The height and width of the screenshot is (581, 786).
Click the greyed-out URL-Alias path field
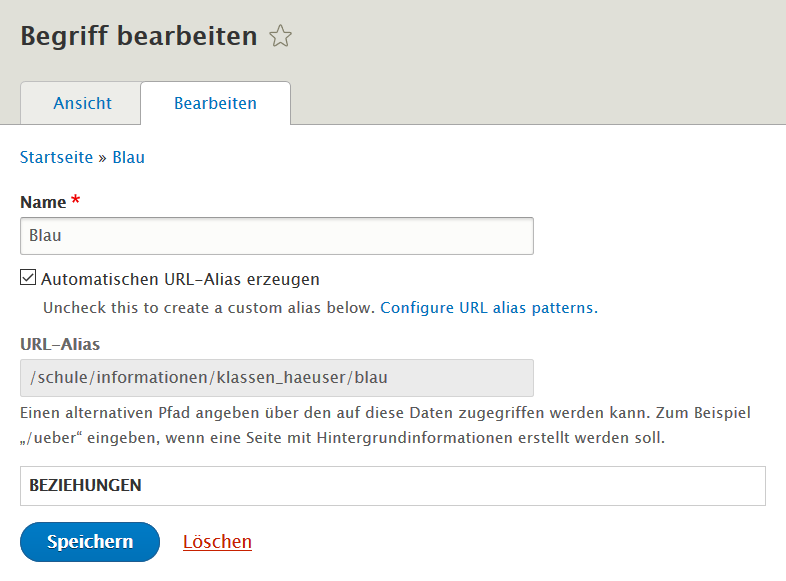(x=276, y=378)
